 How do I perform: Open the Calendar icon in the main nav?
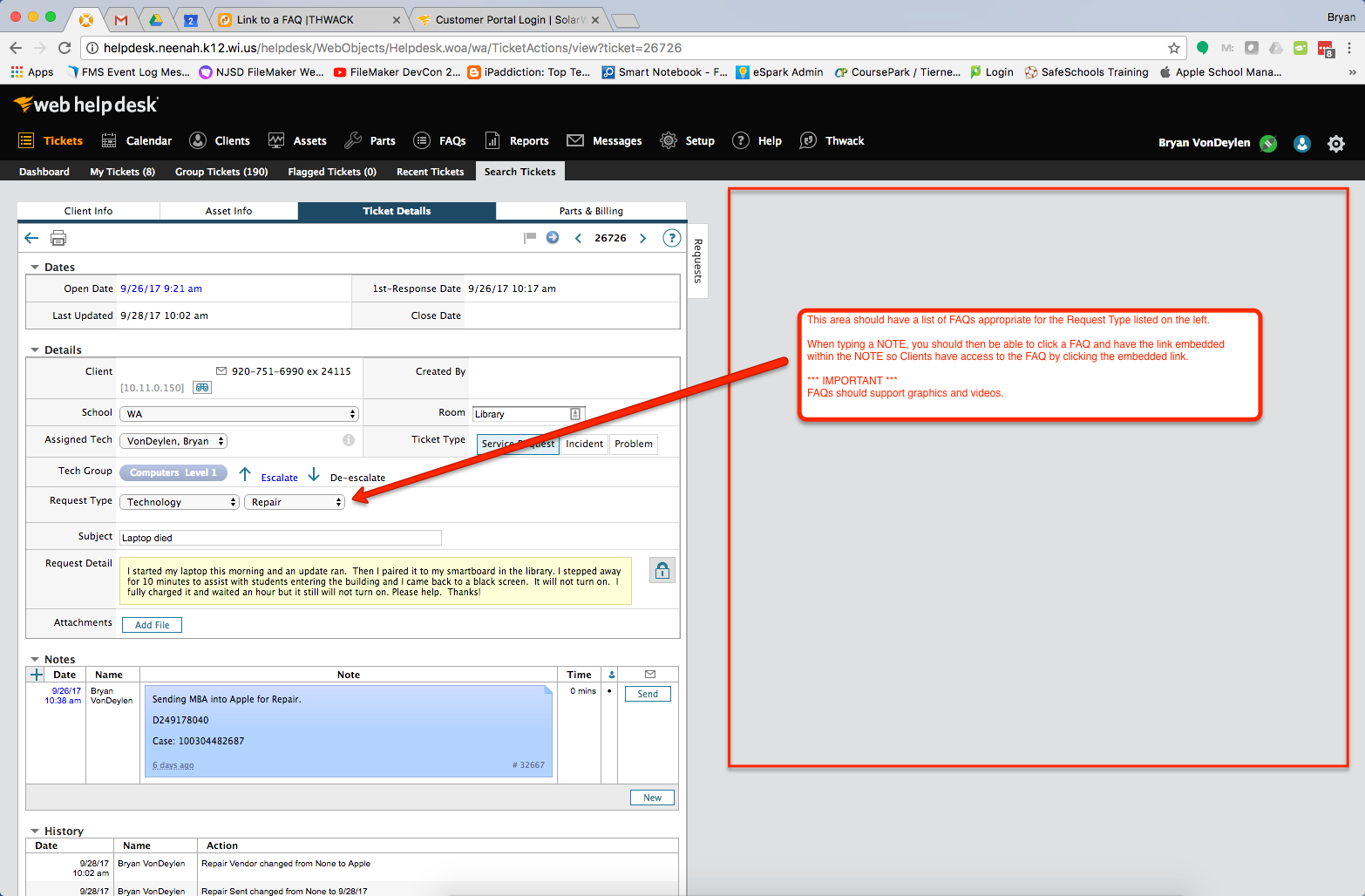point(109,140)
